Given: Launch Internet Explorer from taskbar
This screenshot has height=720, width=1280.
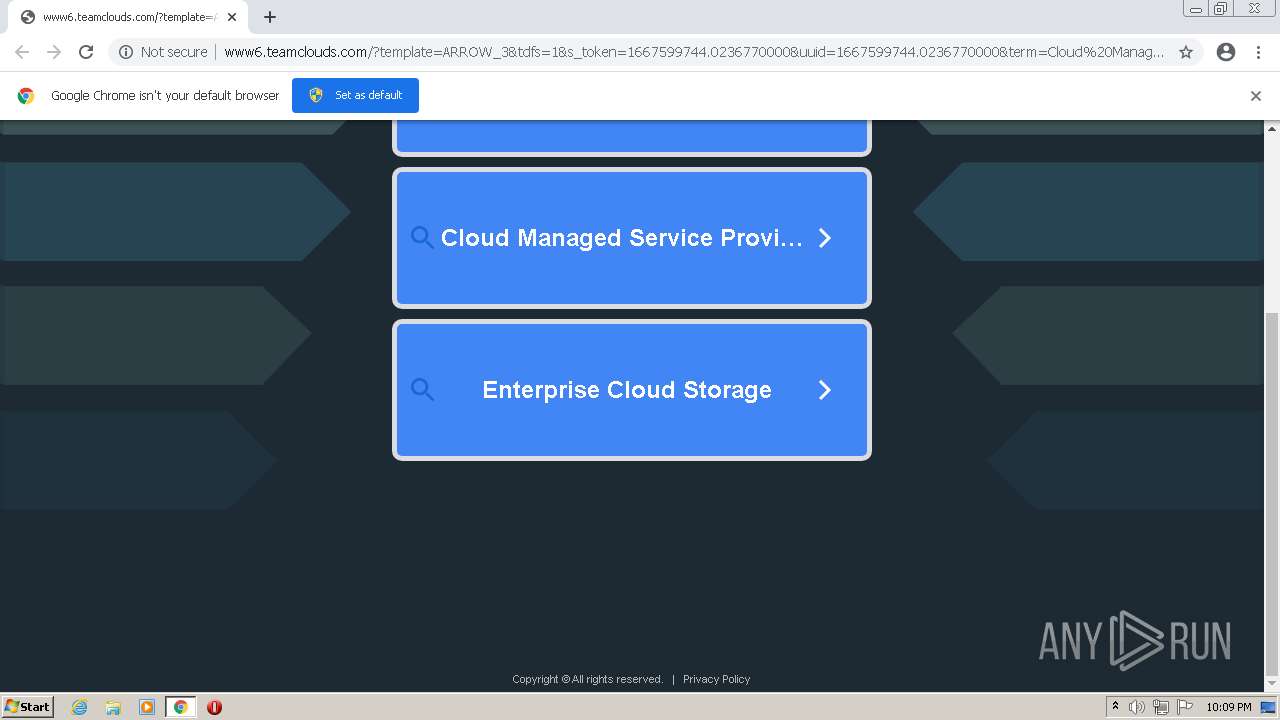Looking at the screenshot, I should (x=79, y=707).
